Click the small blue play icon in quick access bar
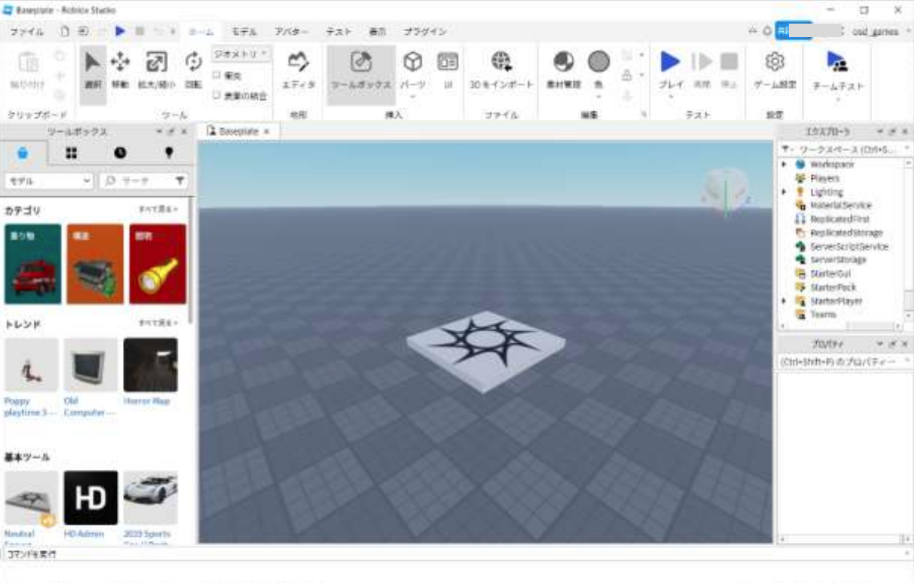This screenshot has width=914, height=583. [x=120, y=31]
